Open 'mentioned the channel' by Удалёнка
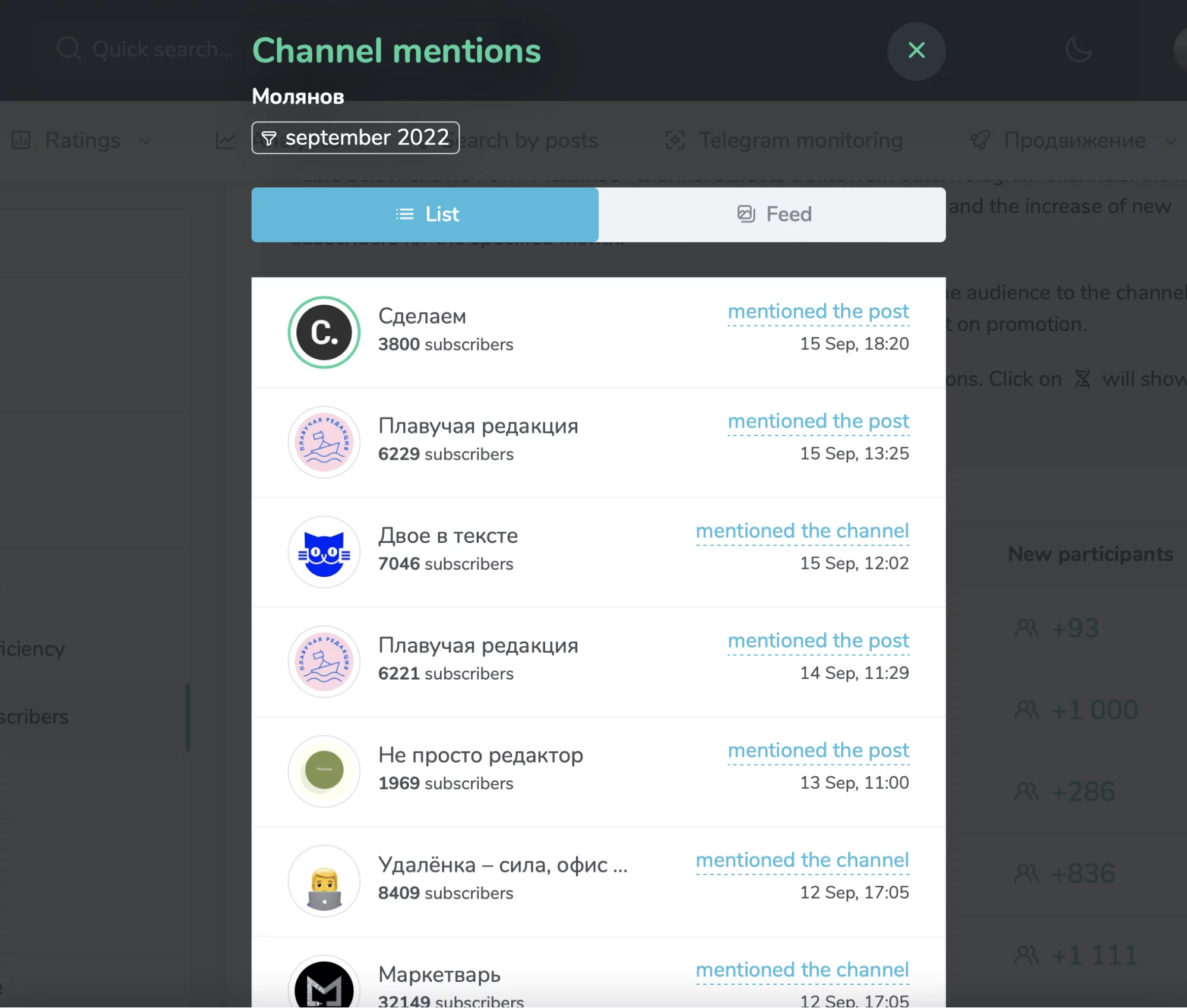This screenshot has width=1187, height=1008. tap(802, 860)
